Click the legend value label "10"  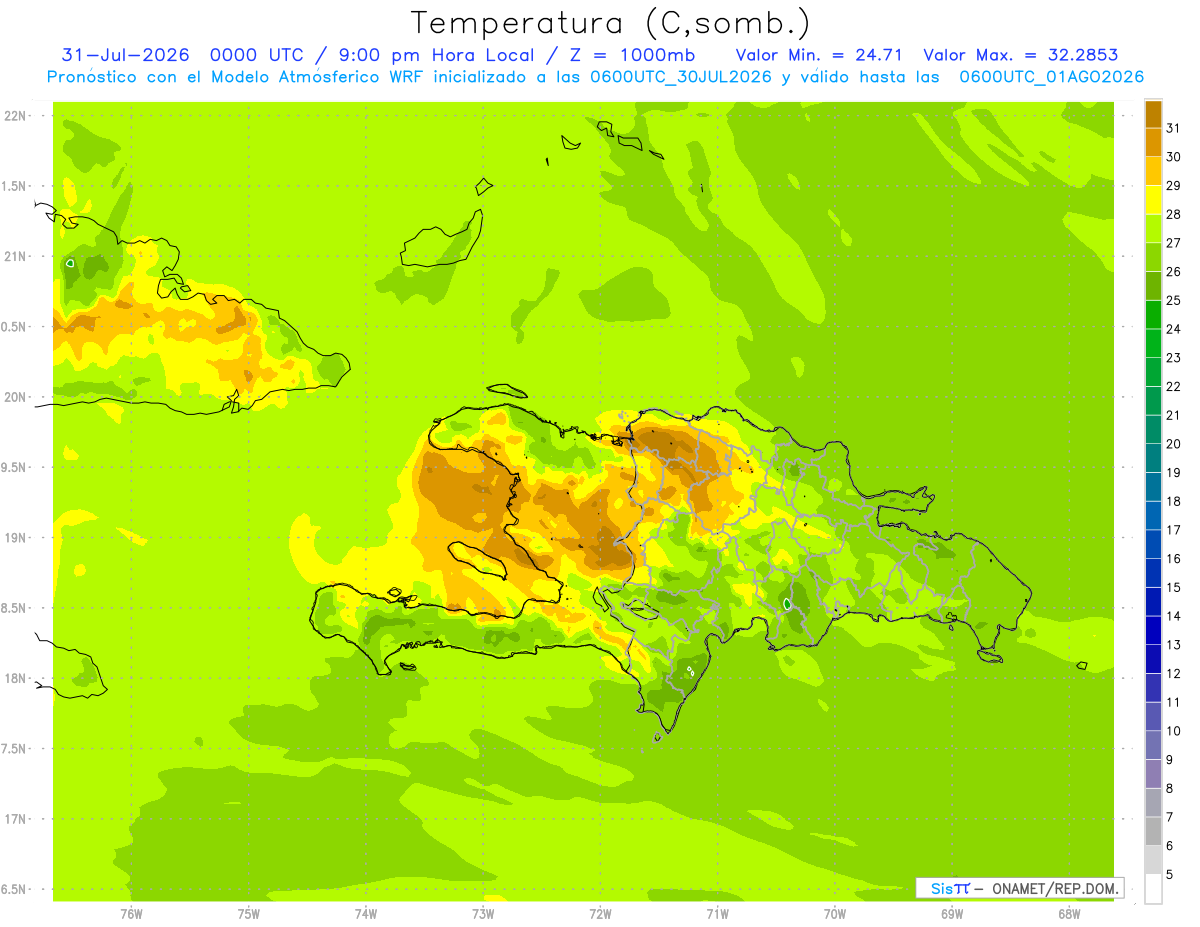coord(1173,731)
